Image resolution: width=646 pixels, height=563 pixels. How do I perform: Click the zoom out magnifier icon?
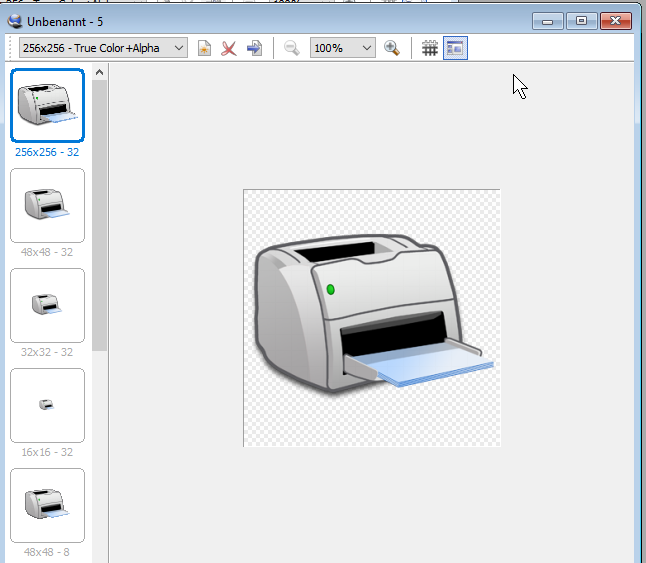(x=292, y=48)
